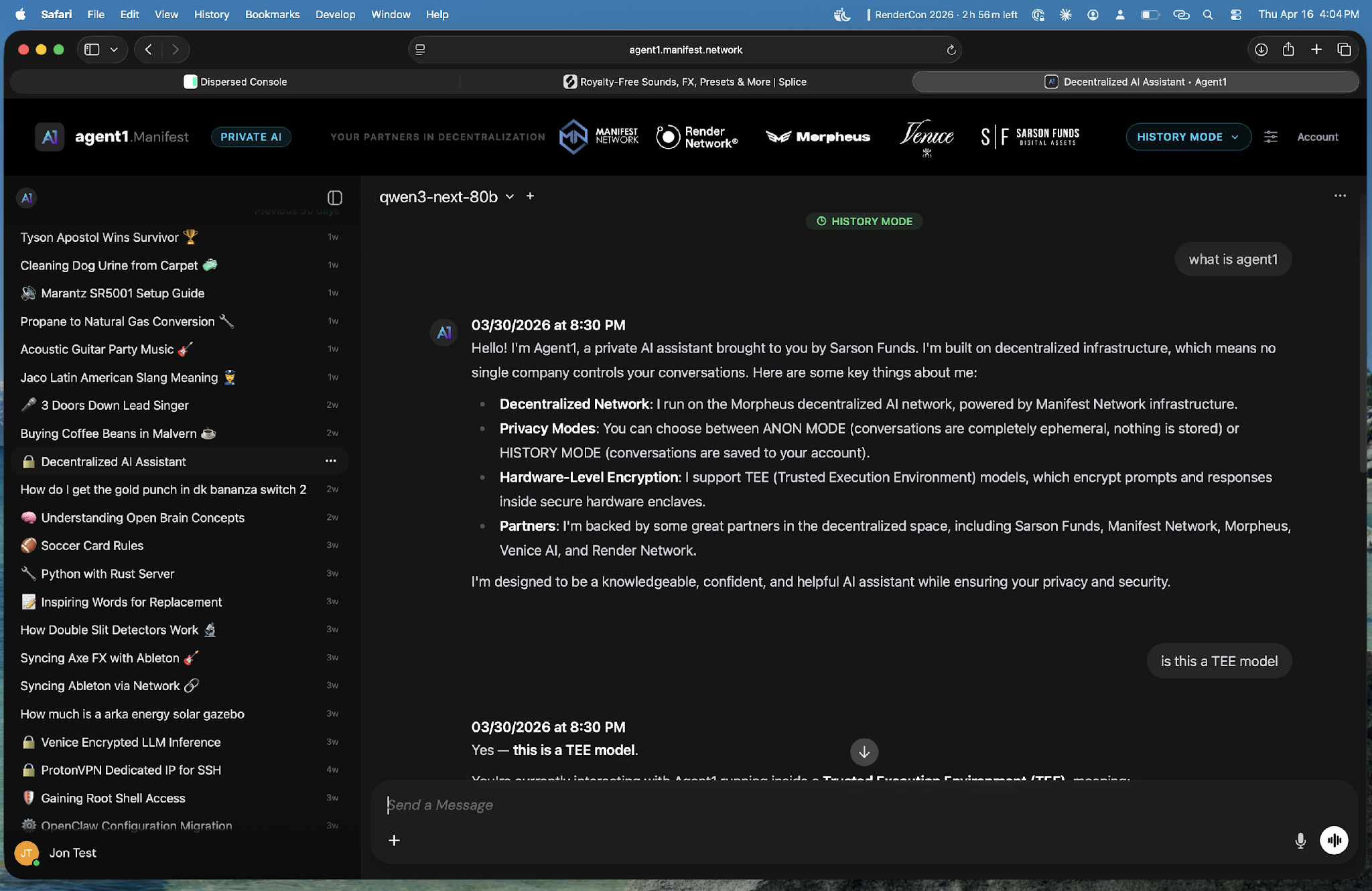Viewport: 1372px width, 891px height.
Task: Select the Decentralized AI Assistant Agent1 tab
Action: pos(1136,82)
